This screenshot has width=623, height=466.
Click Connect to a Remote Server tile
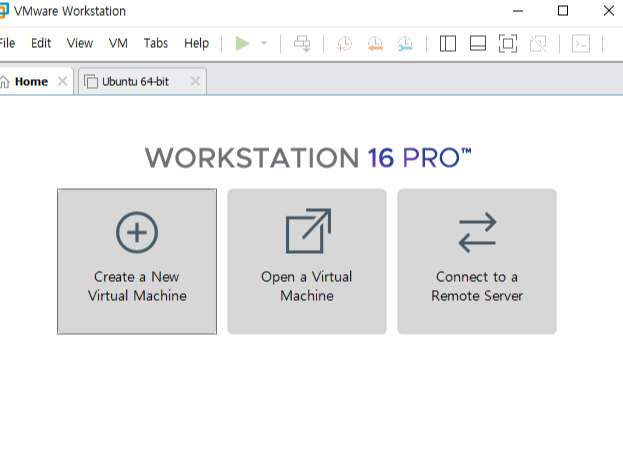click(x=477, y=261)
